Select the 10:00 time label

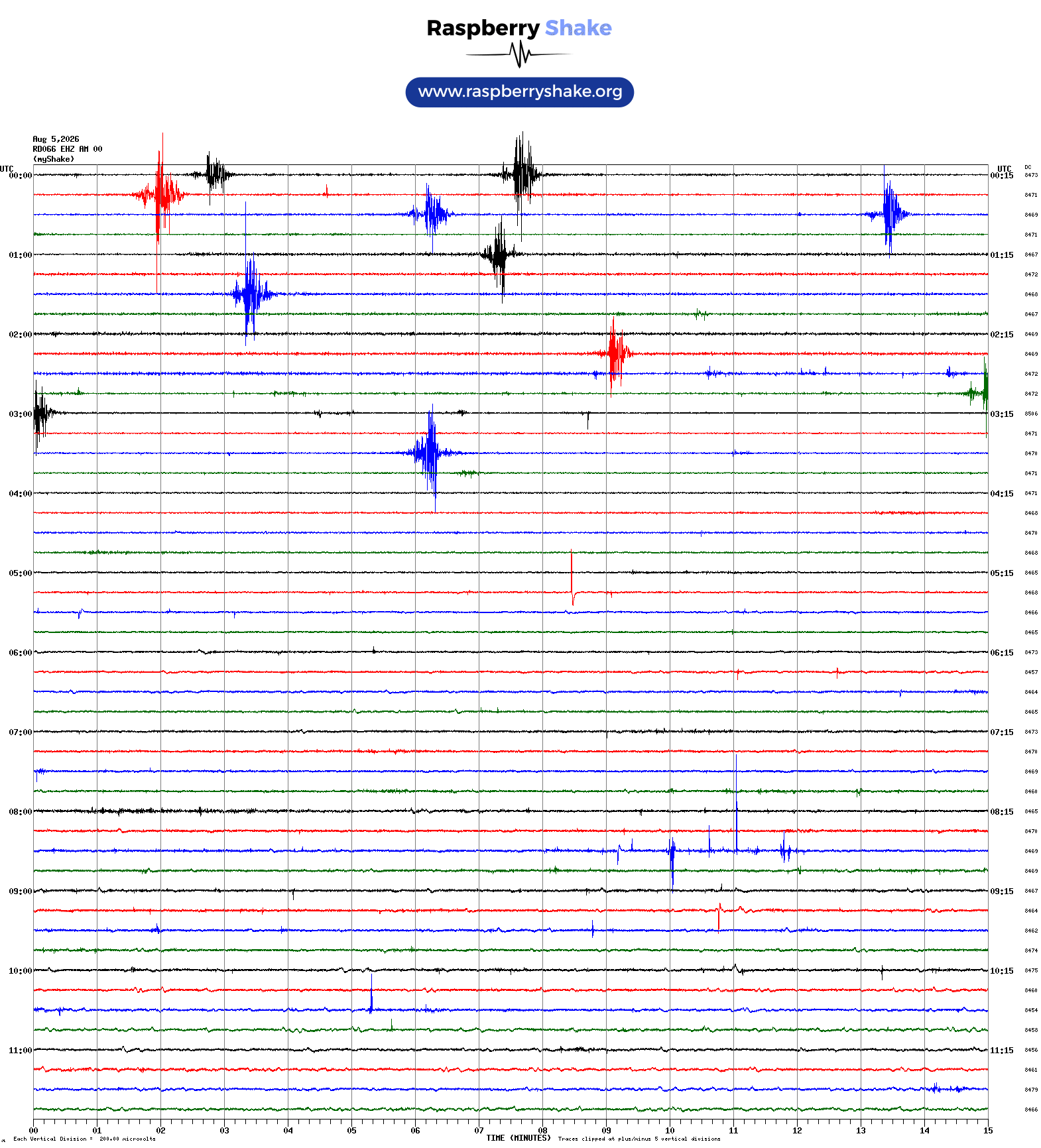[21, 971]
